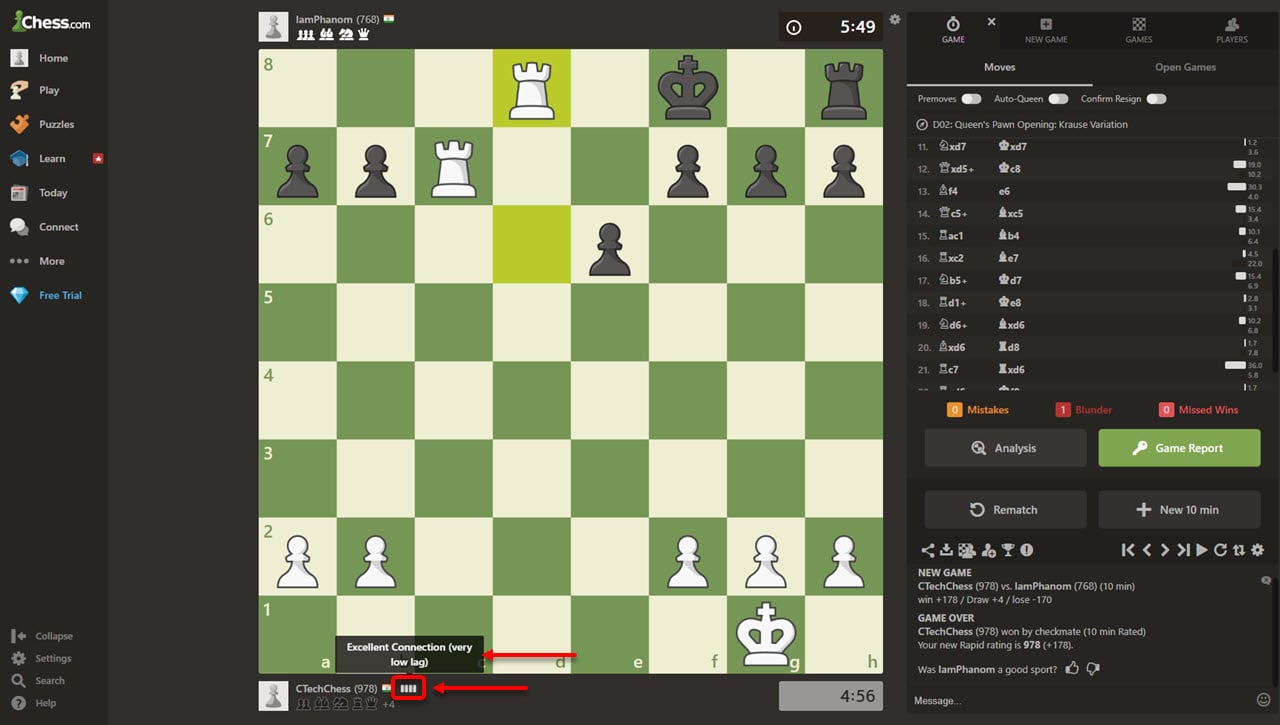Click the board-with-players icon
1280x725 pixels.
coord(967,550)
